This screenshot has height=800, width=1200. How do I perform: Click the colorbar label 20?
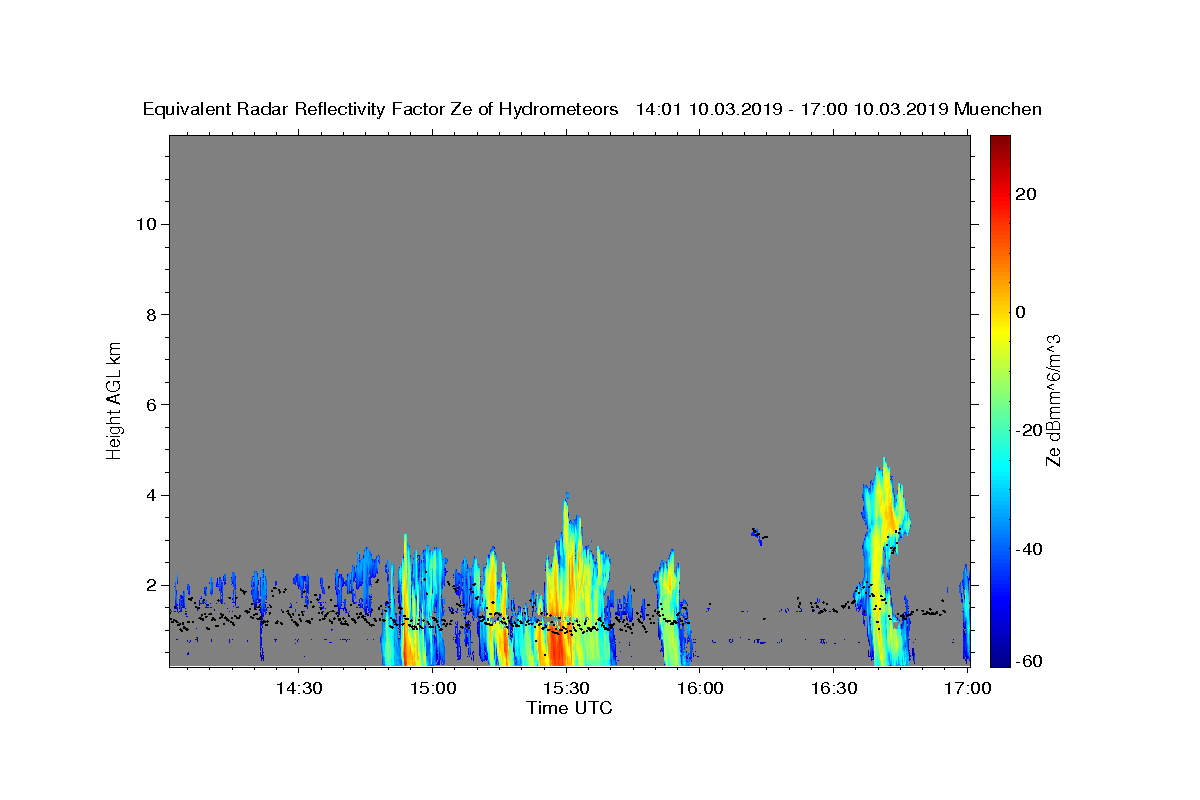click(x=1025, y=194)
